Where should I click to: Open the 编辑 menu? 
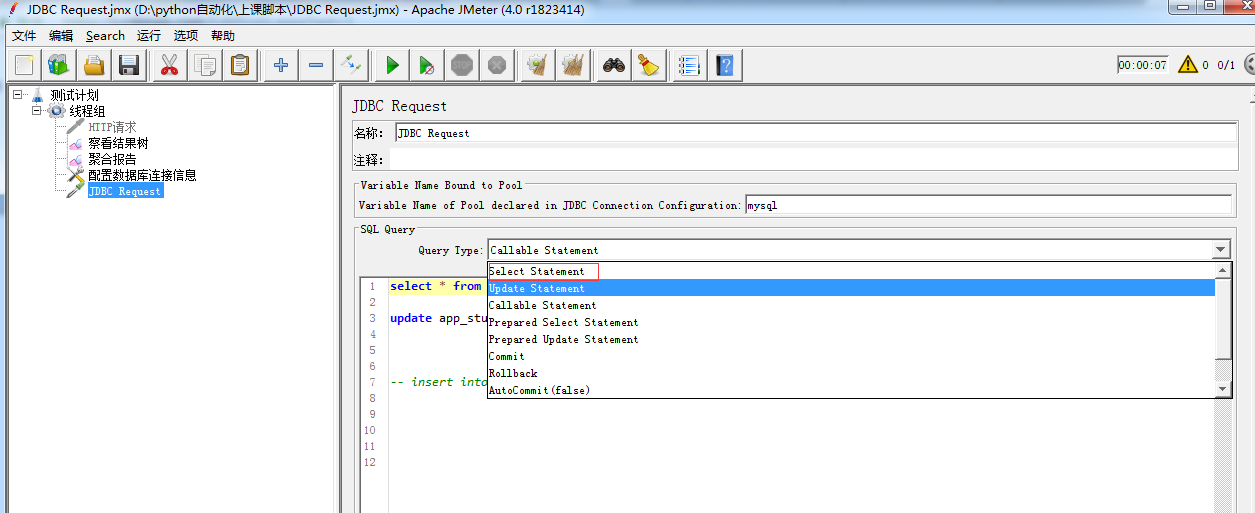tap(61, 35)
